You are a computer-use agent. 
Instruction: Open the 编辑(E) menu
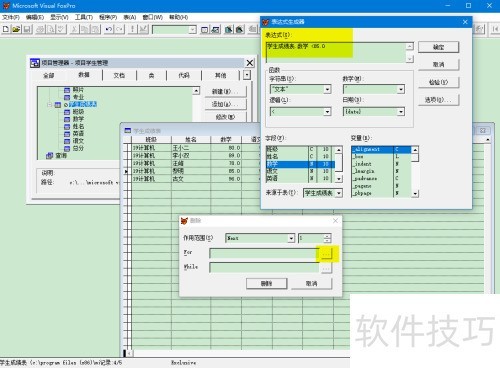point(35,17)
